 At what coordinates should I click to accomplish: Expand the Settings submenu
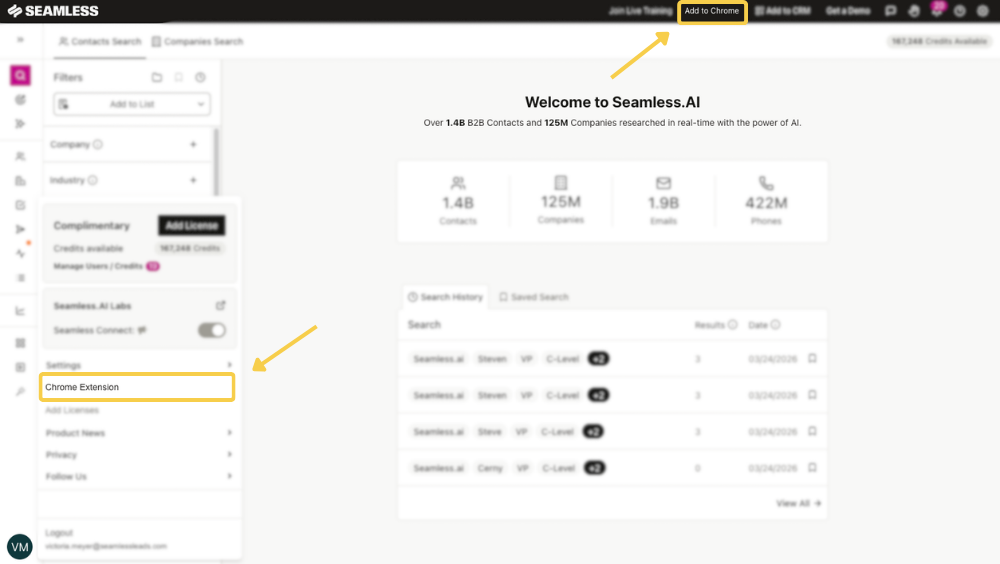tap(139, 365)
